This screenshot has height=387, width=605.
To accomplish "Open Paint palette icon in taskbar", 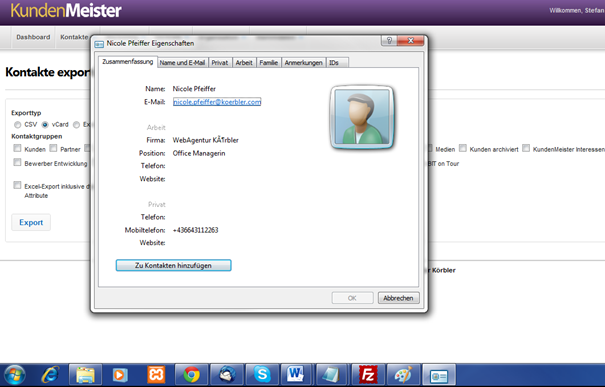I will [403, 375].
